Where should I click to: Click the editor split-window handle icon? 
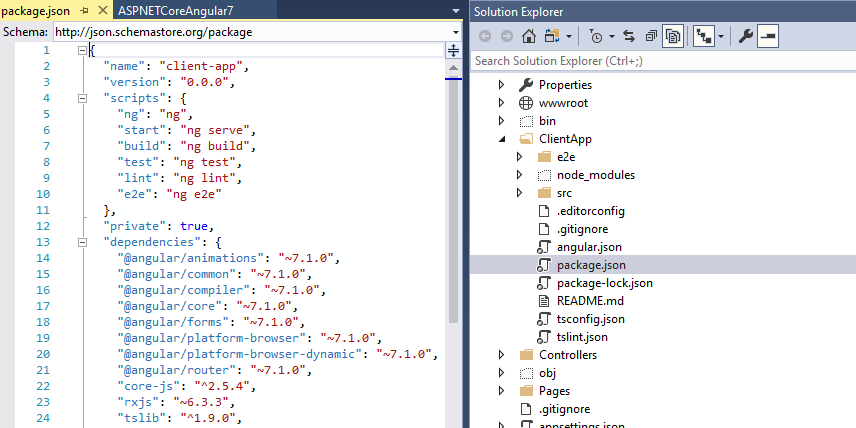click(454, 51)
